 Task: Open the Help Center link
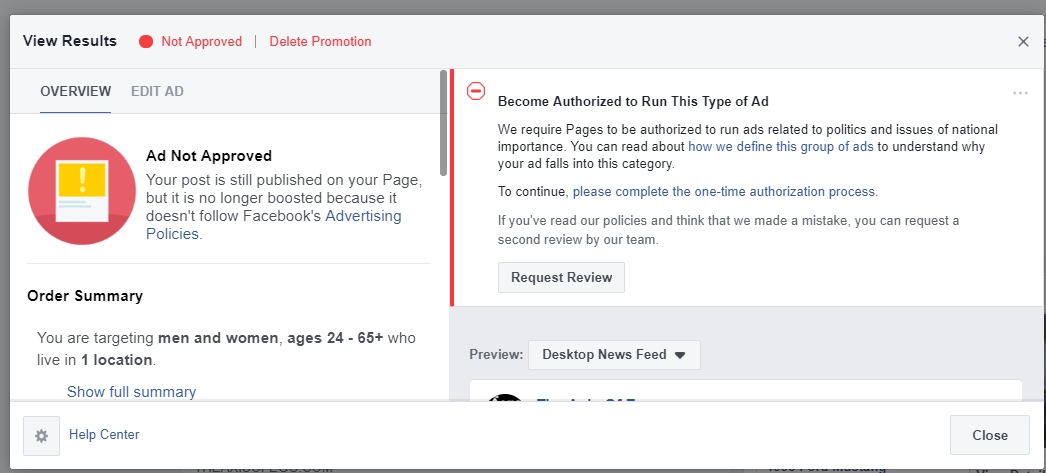[x=104, y=435]
